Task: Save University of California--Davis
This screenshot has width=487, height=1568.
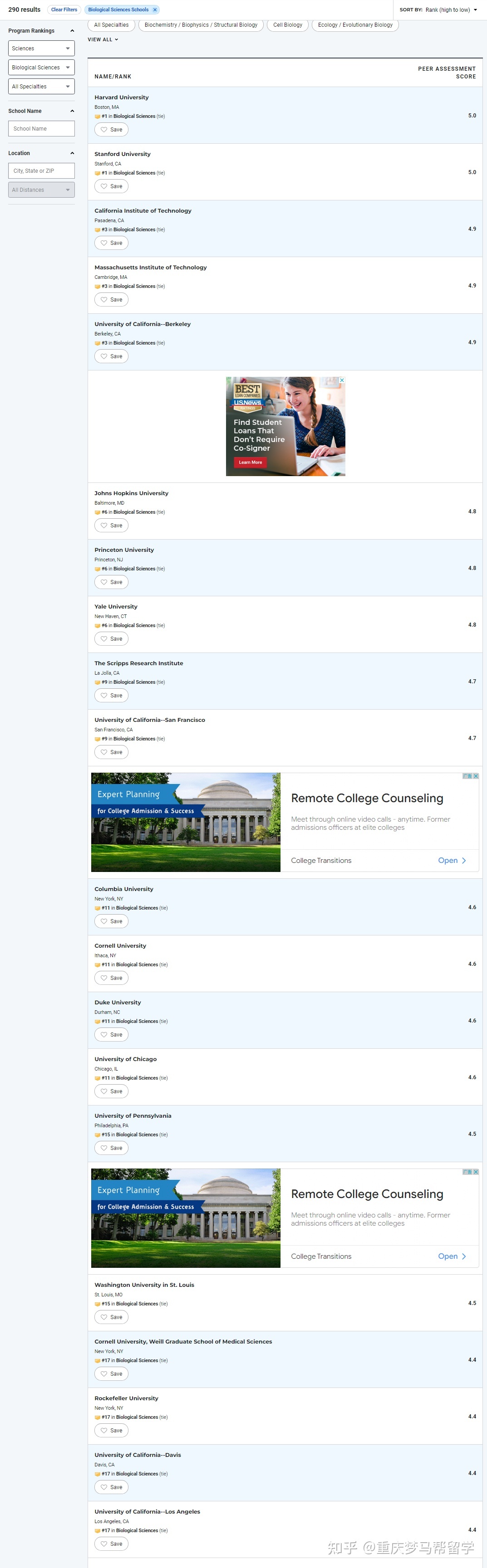Action: pyautogui.click(x=112, y=1487)
